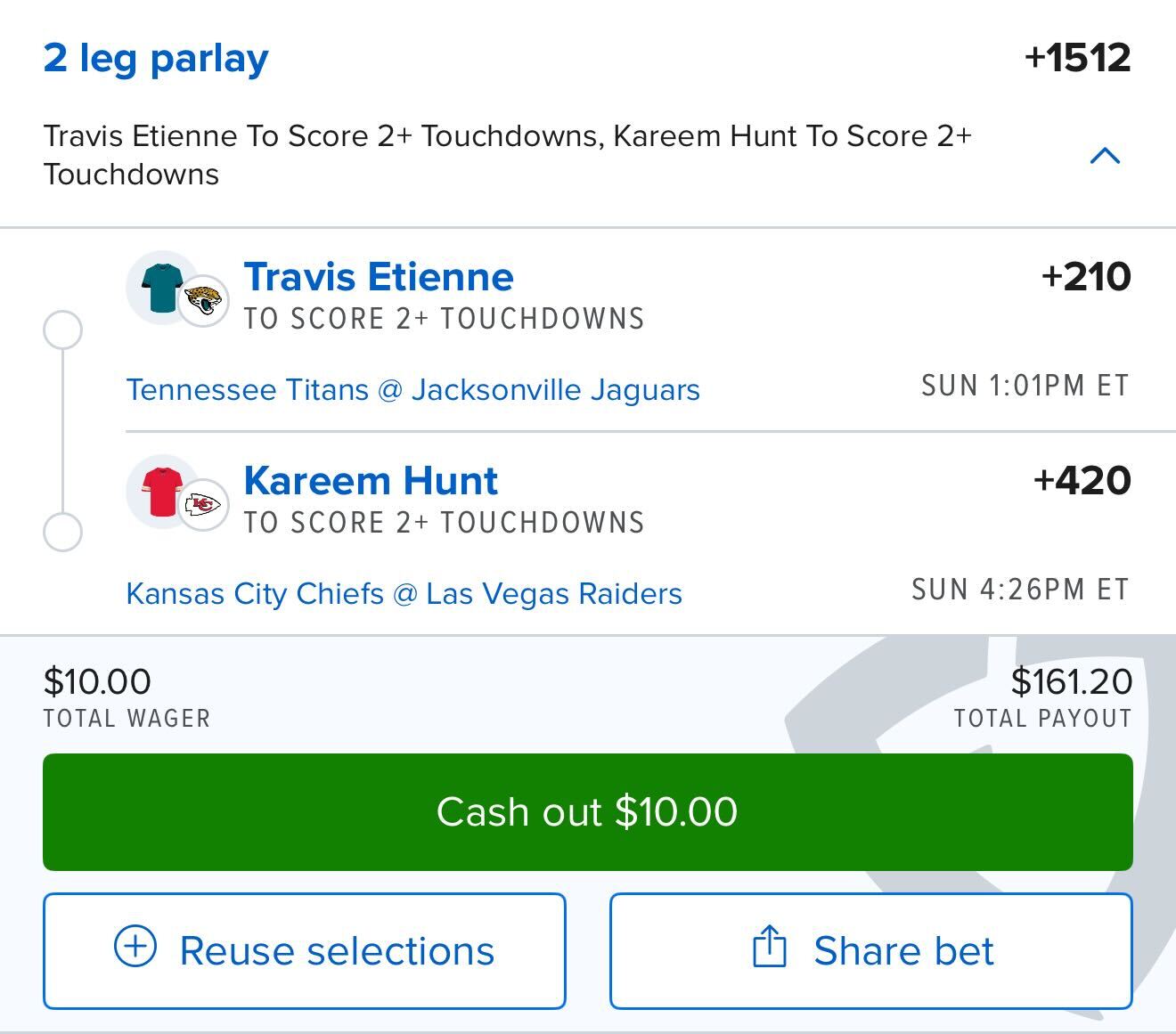Open the Travis Etienne player name

[379, 277]
